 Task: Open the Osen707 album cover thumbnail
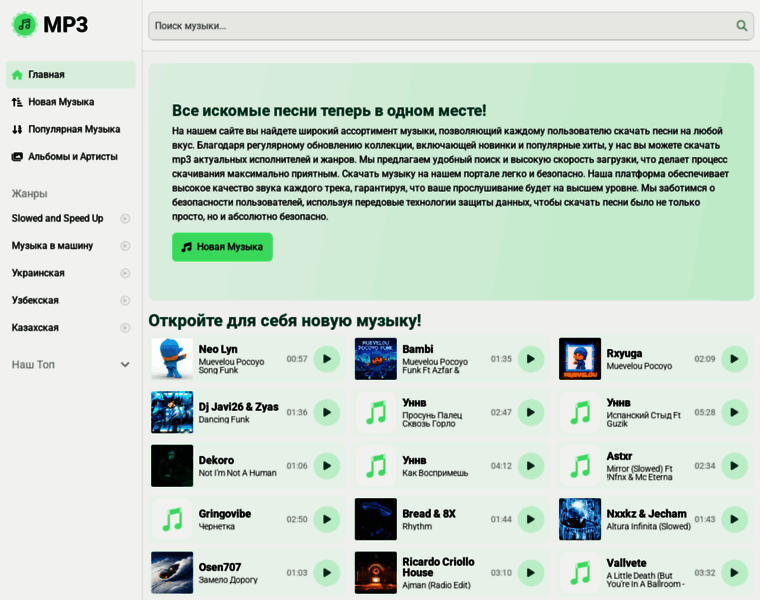click(172, 573)
